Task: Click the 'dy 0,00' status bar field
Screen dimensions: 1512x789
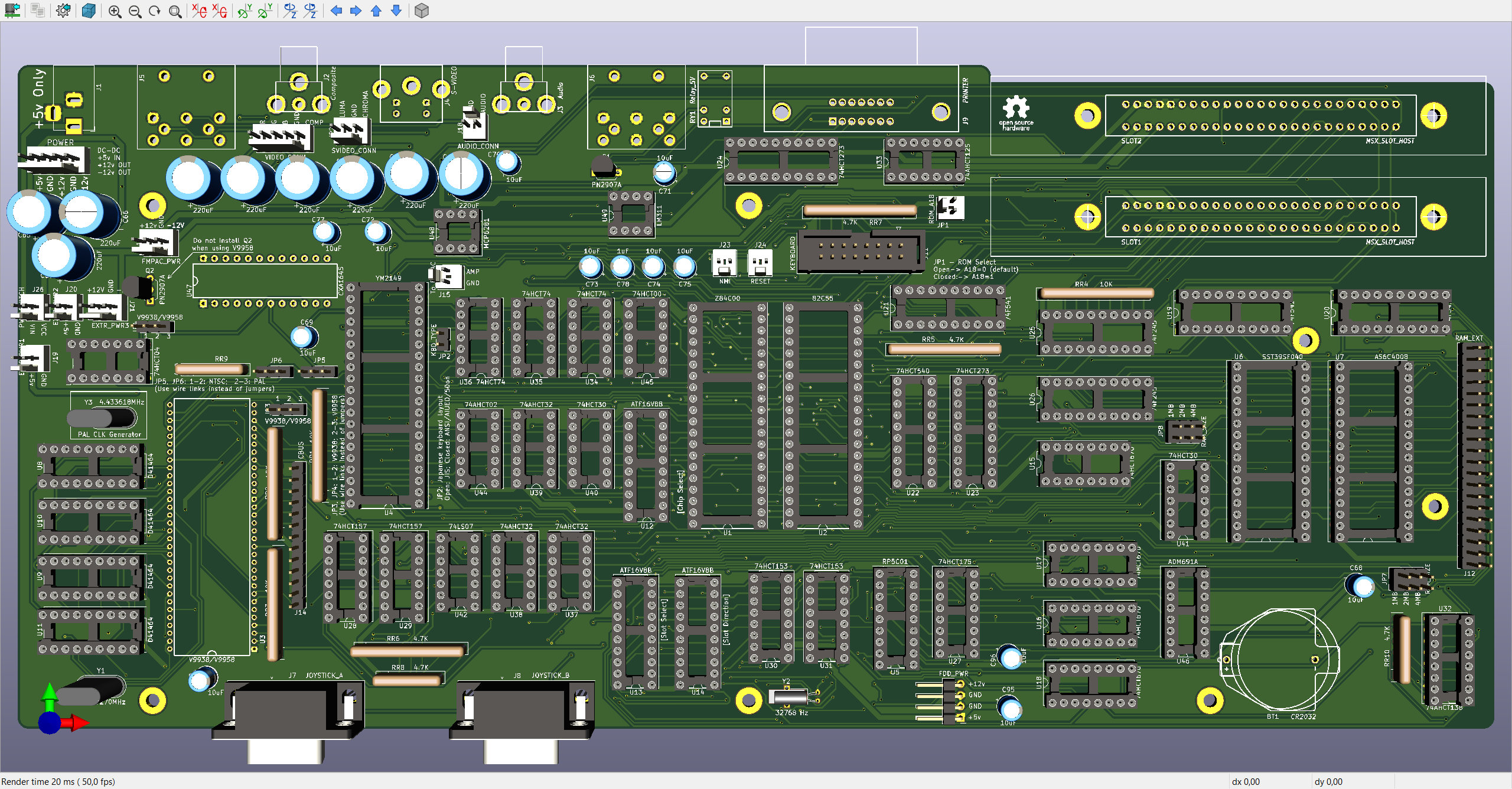Action: coord(1328,781)
